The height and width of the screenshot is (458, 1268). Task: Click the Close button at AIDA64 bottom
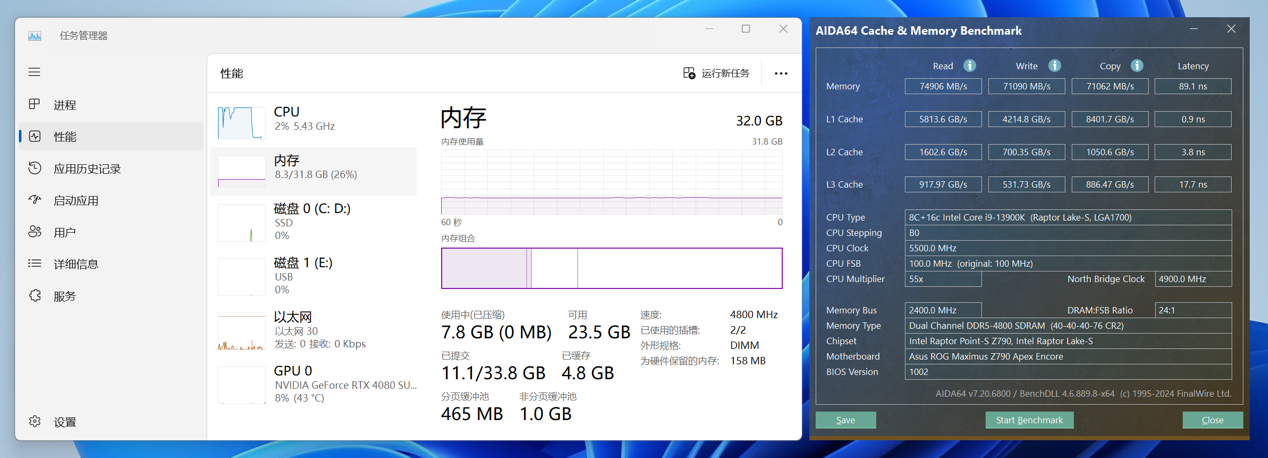[x=1212, y=420]
